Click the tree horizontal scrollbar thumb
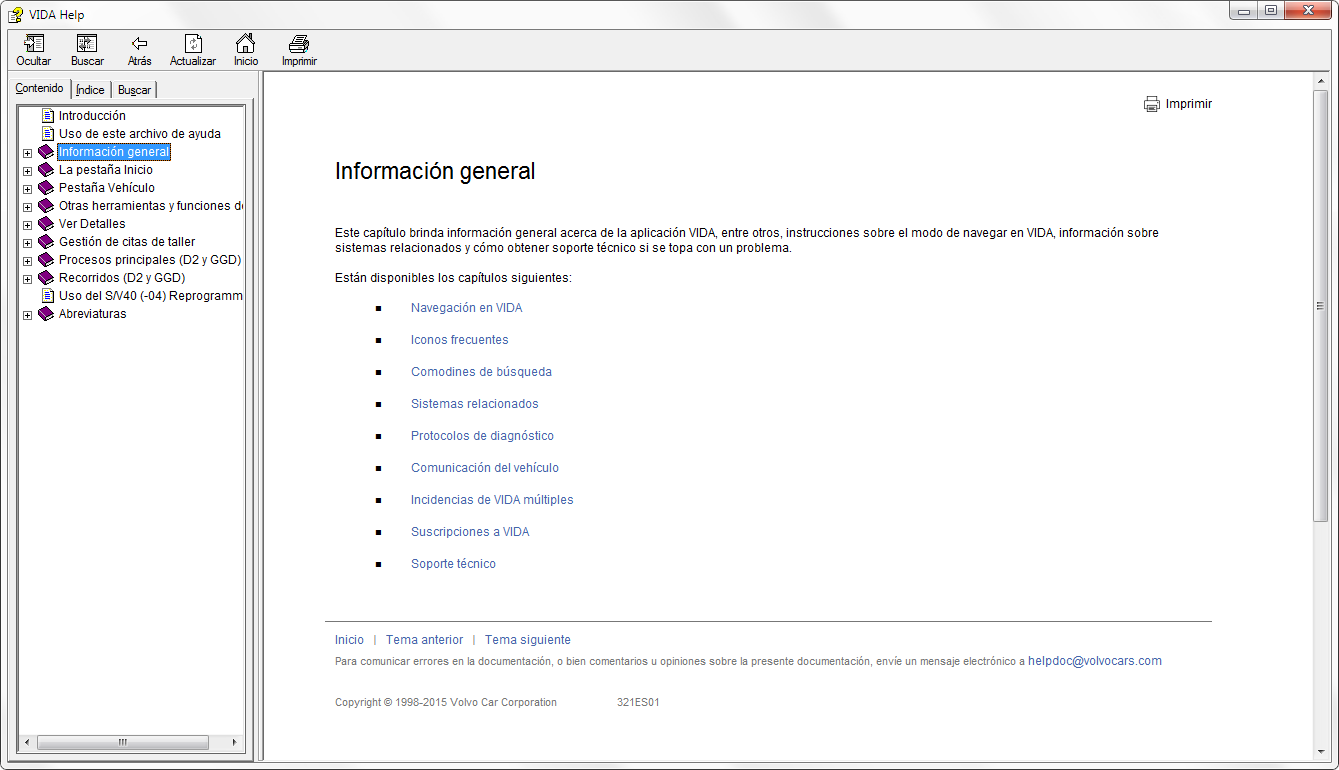This screenshot has width=1339, height=770. [122, 743]
